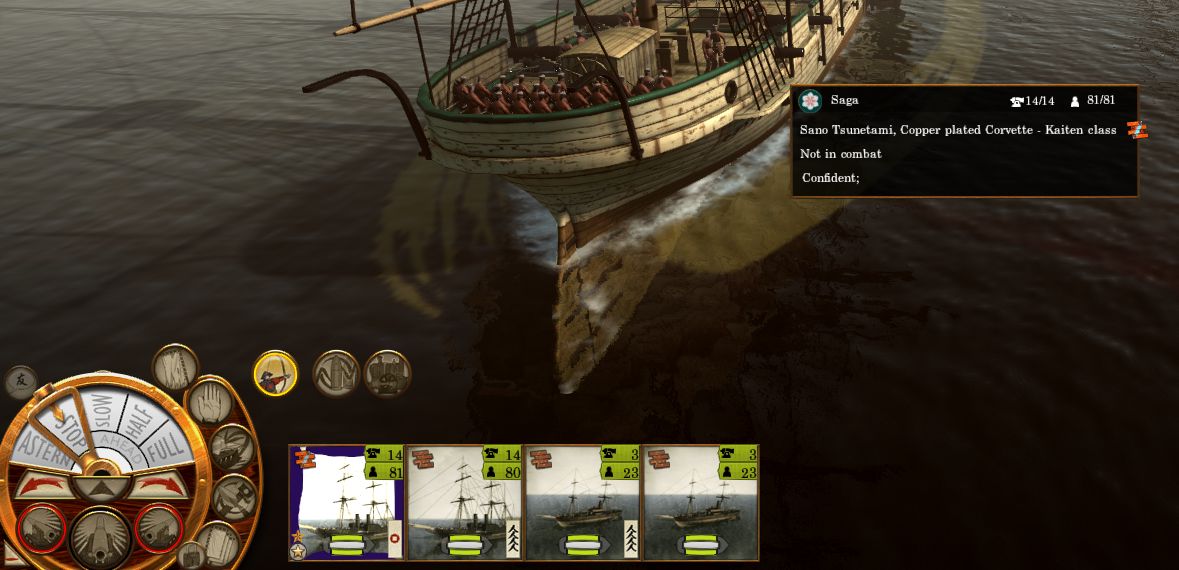Click the formation icon next to the archer
This screenshot has width=1179, height=570.
coord(336,374)
